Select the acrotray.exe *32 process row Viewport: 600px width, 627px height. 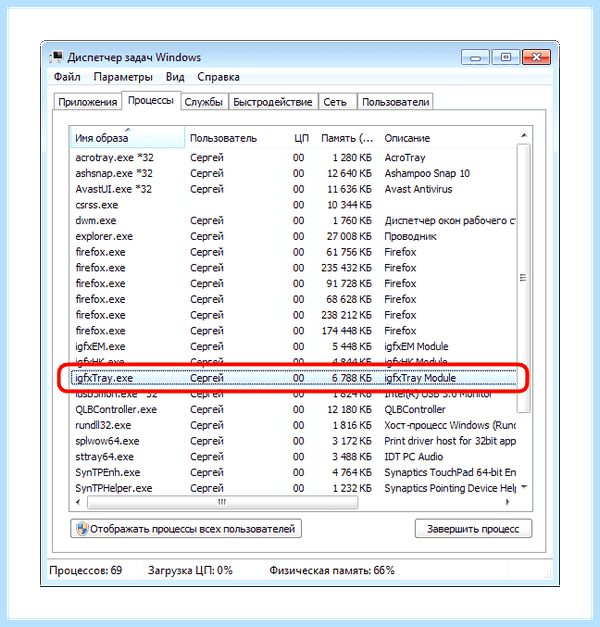(293, 158)
